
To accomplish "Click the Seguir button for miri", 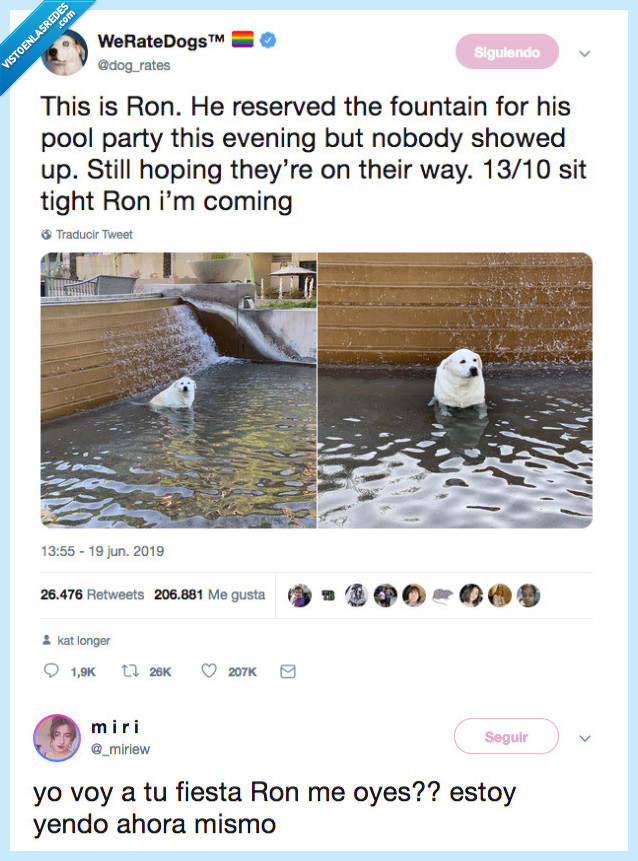I will tap(506, 736).
